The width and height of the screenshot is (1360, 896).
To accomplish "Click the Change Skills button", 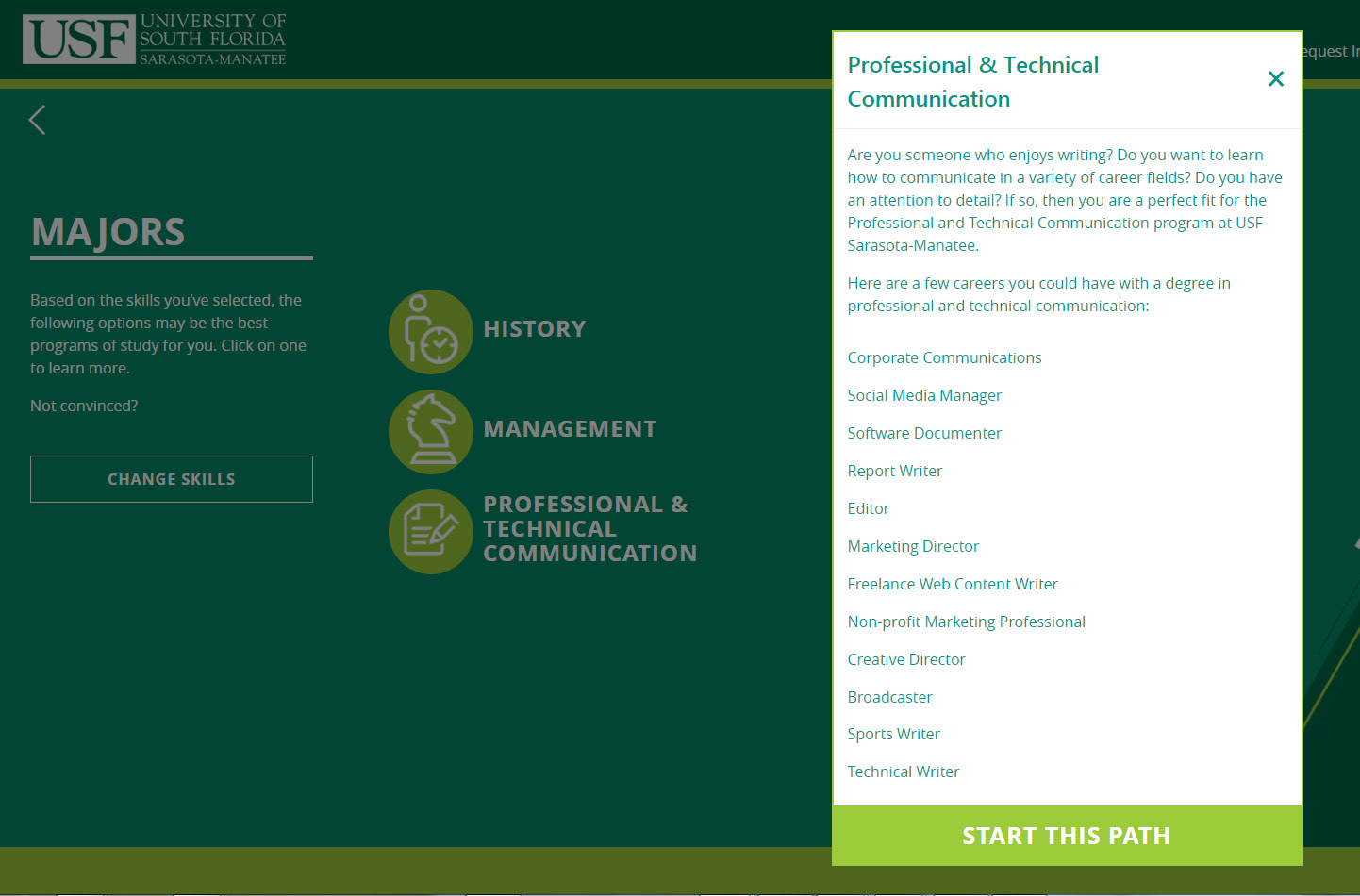I will pos(172,479).
